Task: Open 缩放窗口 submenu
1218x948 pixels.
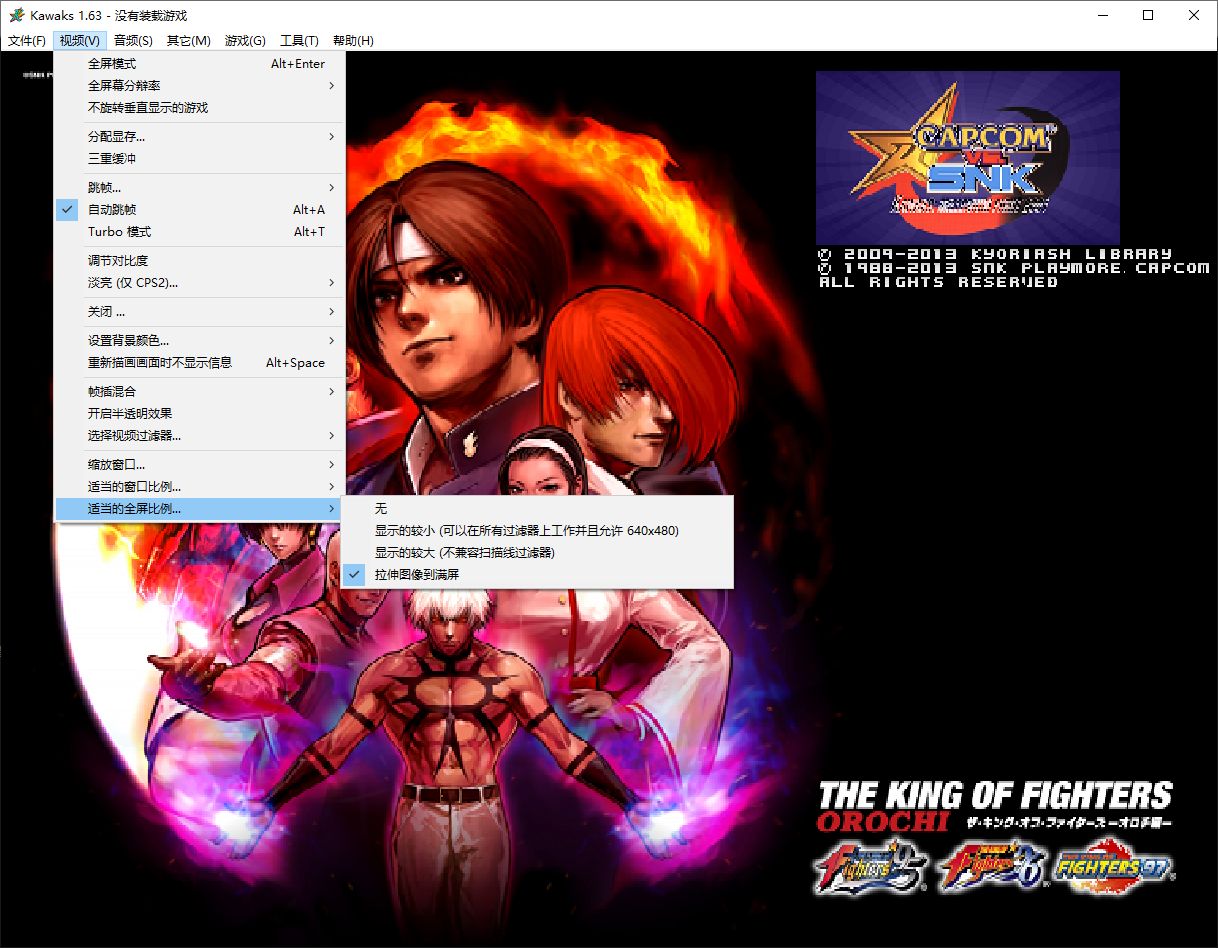Action: 116,465
